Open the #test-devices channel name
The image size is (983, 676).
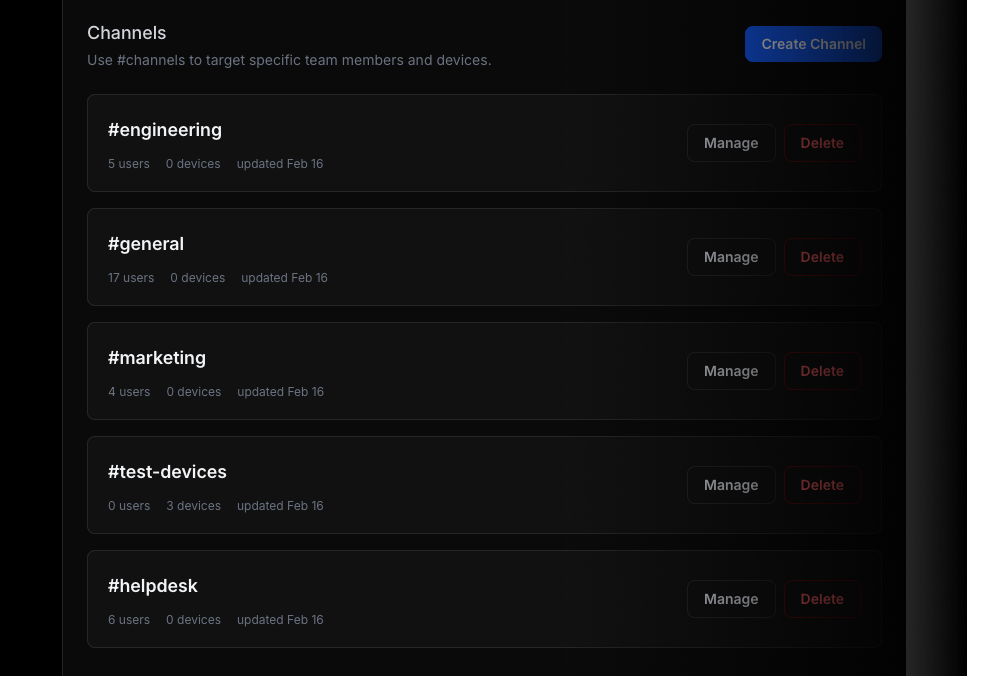[167, 471]
